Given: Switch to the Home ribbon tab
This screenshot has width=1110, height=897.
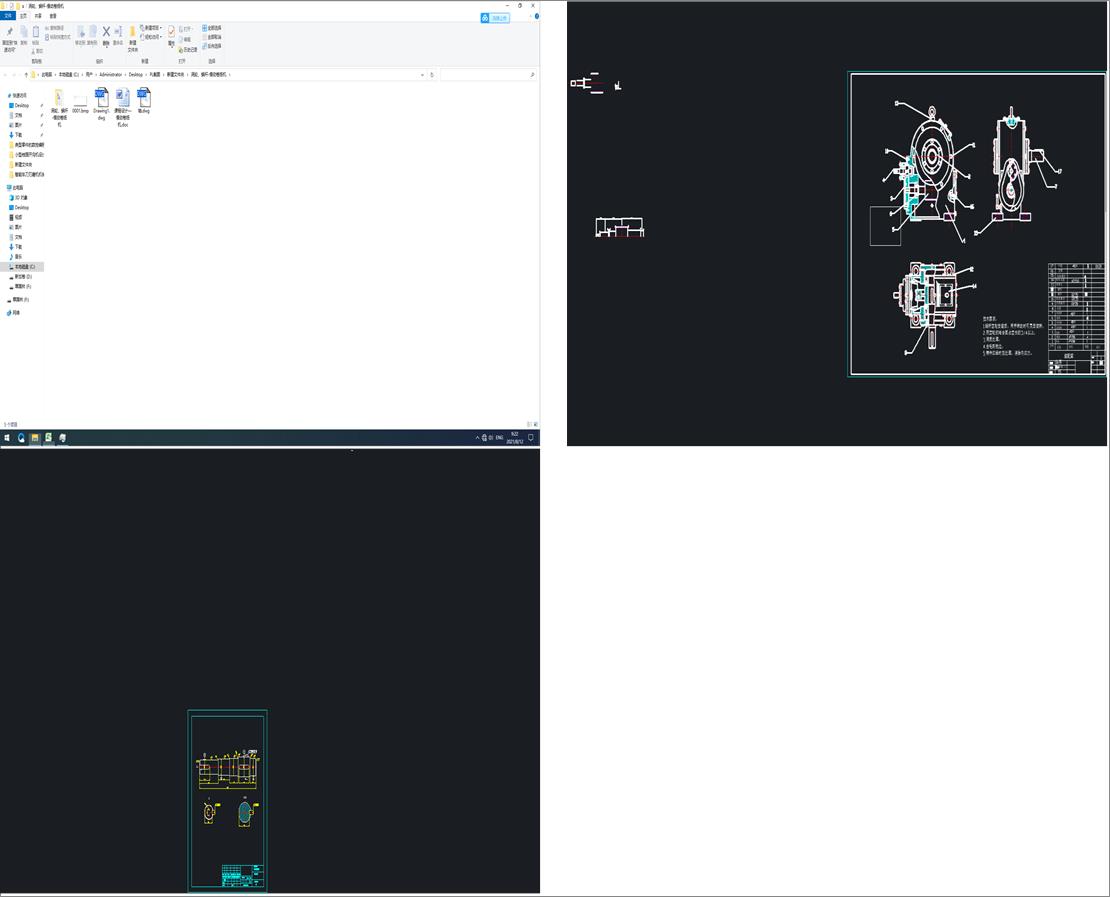Looking at the screenshot, I should tap(23, 16).
